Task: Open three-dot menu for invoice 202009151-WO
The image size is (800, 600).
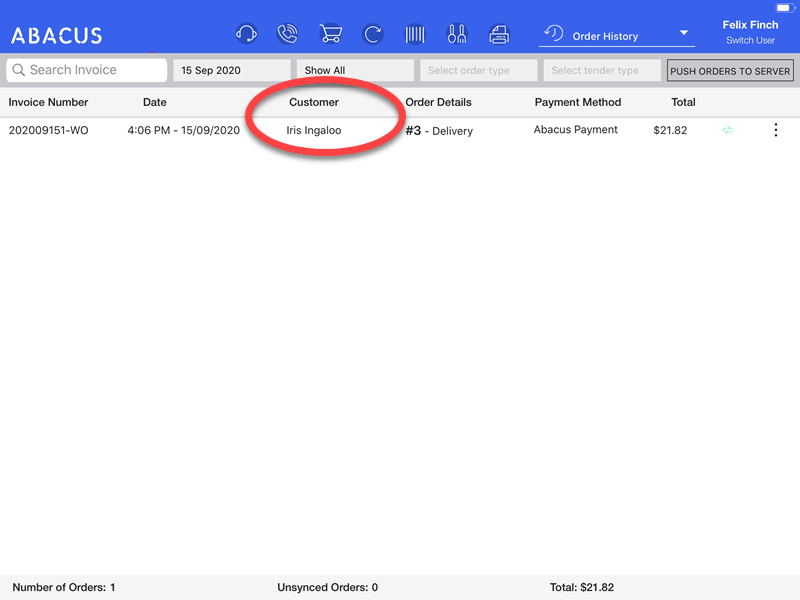Action: click(776, 130)
